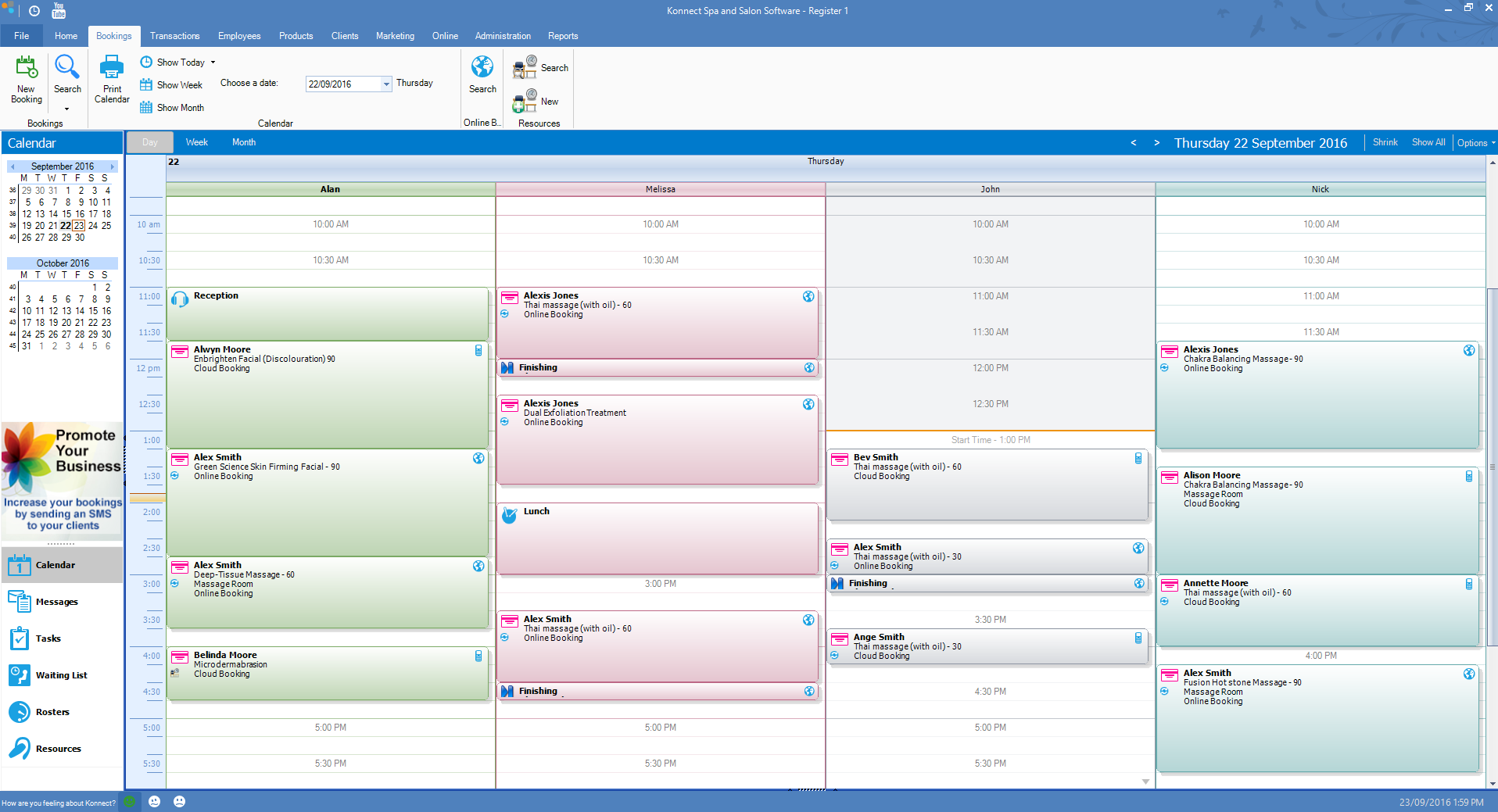Open the Waiting List panel
Viewport: 1498px width, 812px height.
(x=61, y=675)
